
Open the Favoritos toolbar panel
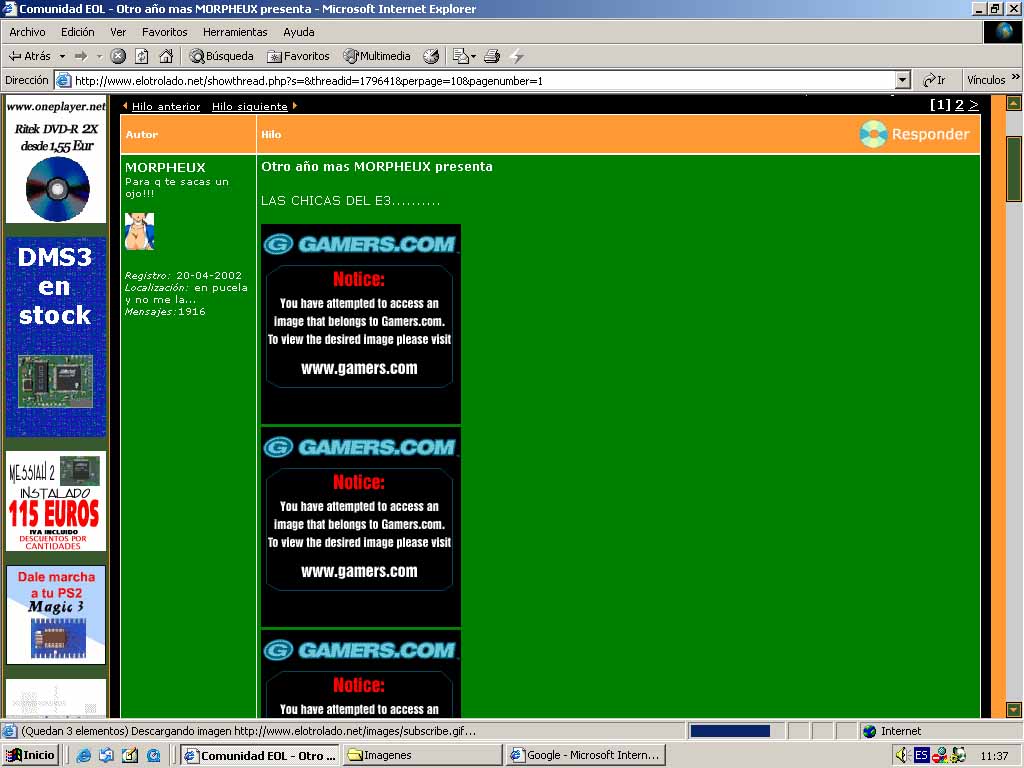pyautogui.click(x=298, y=56)
